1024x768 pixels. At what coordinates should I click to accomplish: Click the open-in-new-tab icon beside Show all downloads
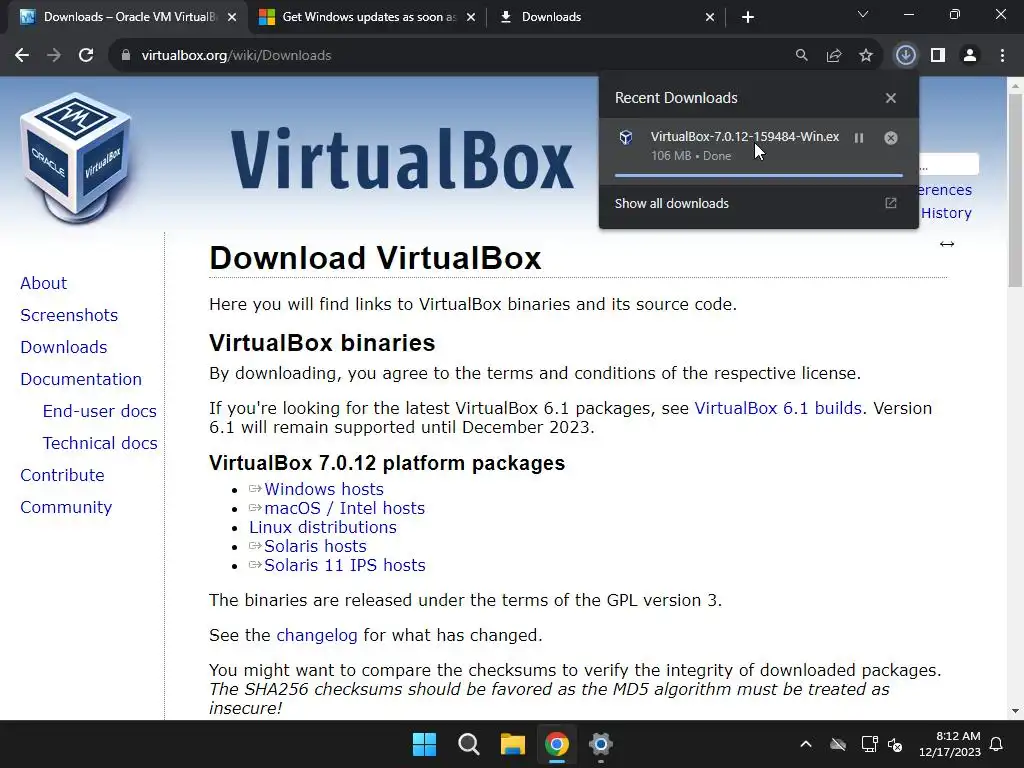[x=891, y=203]
